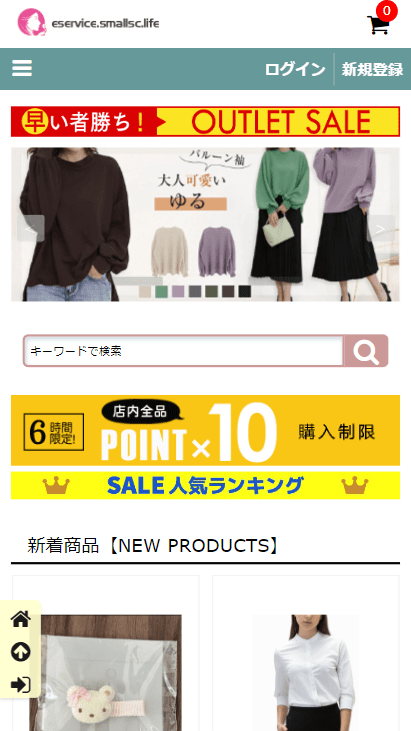The image size is (411, 731).
Task: Click the magnifying glass search button
Action: tap(366, 351)
